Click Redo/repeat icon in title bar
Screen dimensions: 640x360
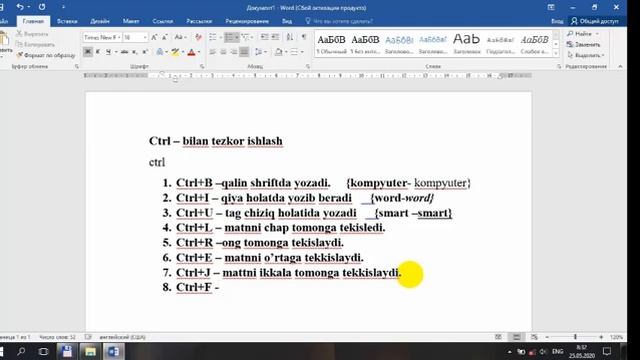click(x=42, y=7)
